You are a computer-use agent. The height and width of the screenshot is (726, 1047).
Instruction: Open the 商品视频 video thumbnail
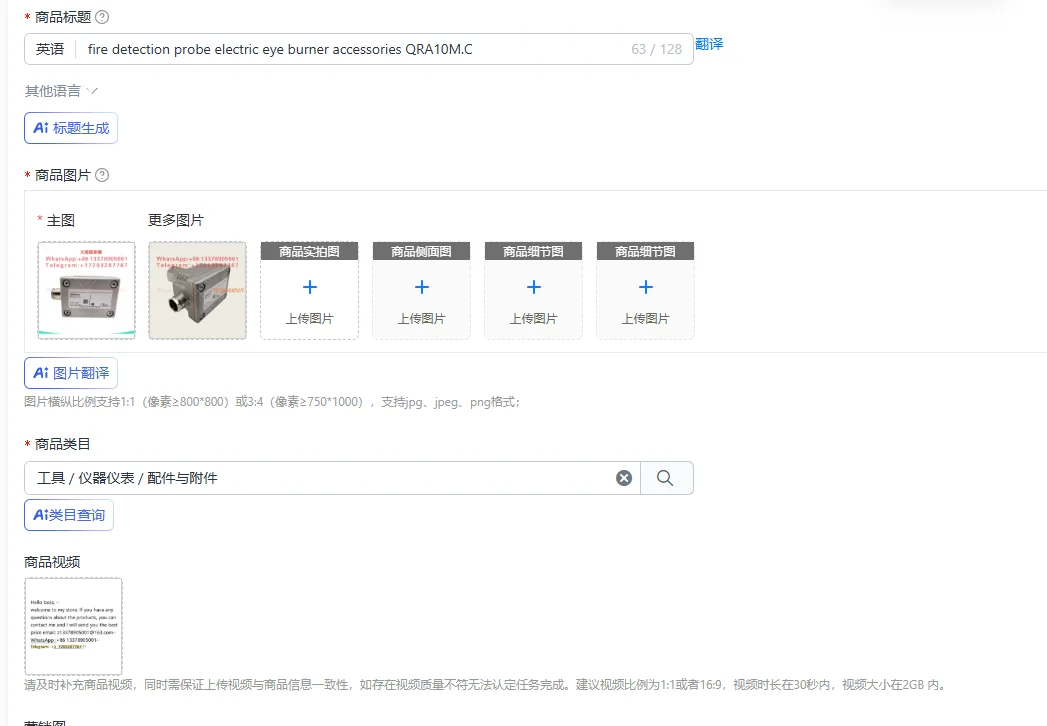point(73,626)
